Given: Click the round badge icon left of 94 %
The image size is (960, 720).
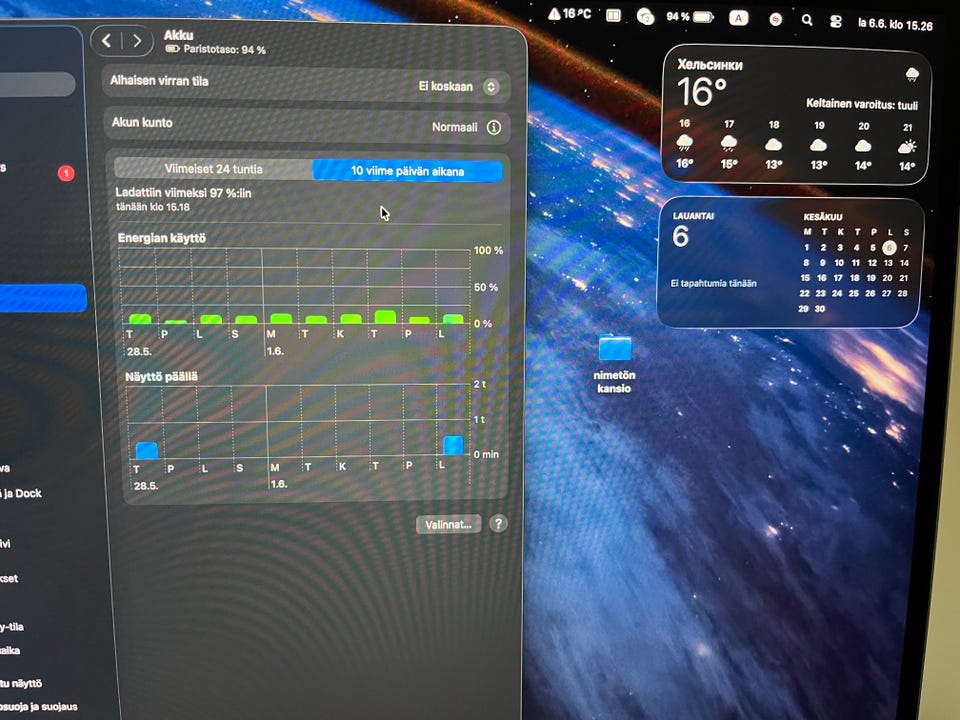Looking at the screenshot, I should coord(645,17).
